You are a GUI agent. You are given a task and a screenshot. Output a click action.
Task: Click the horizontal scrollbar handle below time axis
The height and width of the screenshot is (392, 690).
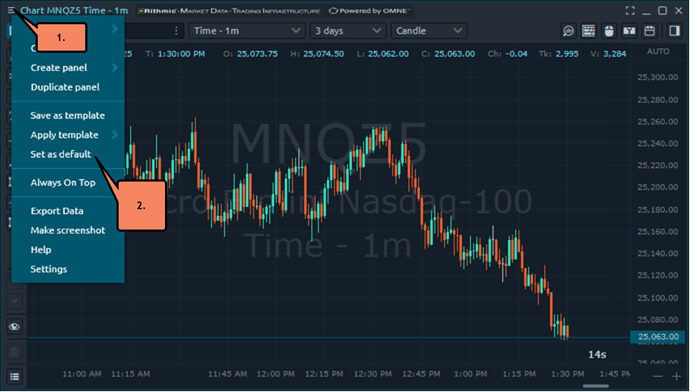[x=596, y=386]
